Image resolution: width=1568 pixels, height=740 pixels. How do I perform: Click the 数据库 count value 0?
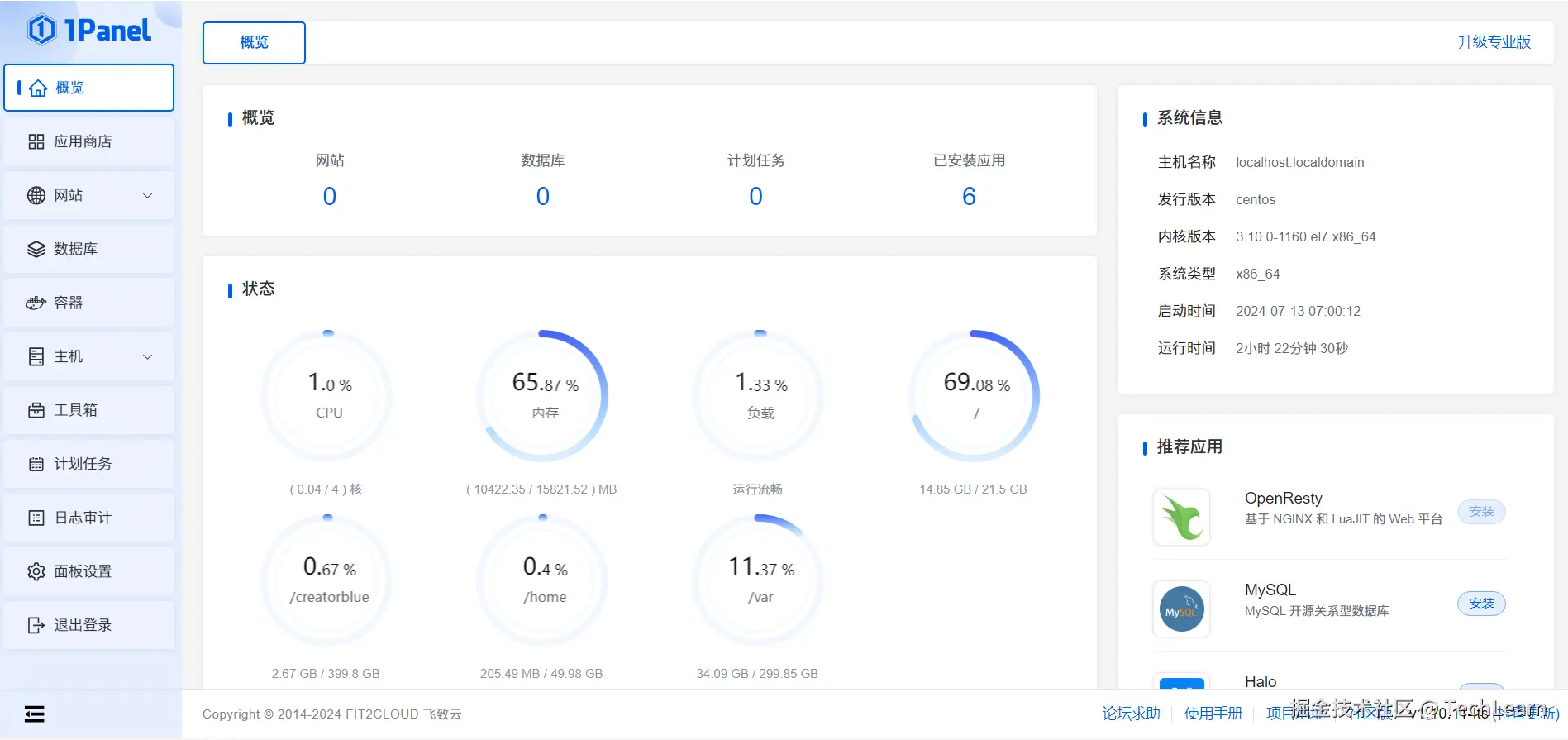tap(543, 196)
